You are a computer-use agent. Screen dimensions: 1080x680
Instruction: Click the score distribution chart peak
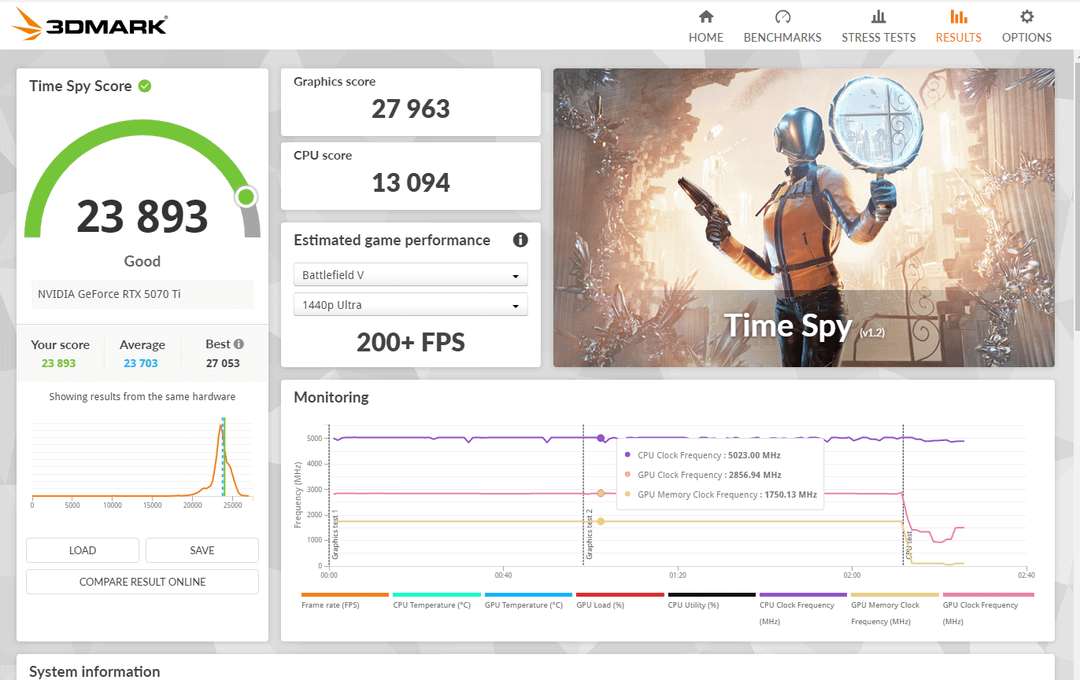point(222,424)
